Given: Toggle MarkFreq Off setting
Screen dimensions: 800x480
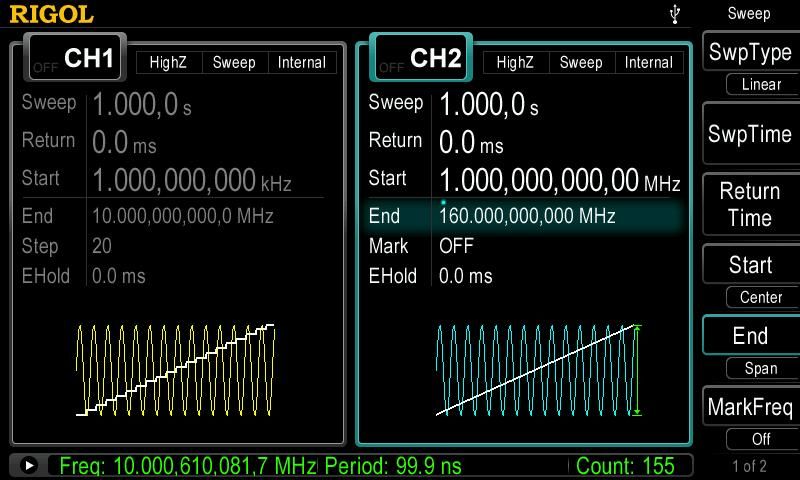Looking at the screenshot, I should 761,439.
